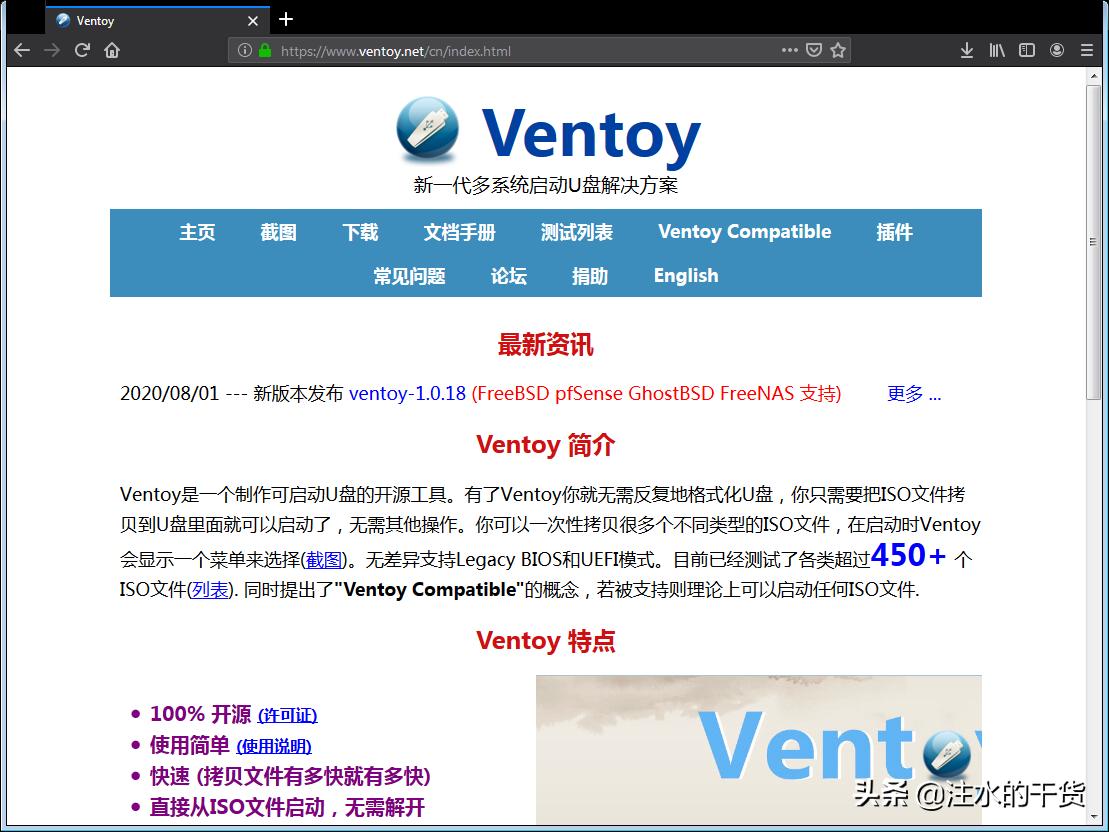Image resolution: width=1109 pixels, height=832 pixels.
Task: Open the downloads arrow icon
Action: click(x=967, y=50)
